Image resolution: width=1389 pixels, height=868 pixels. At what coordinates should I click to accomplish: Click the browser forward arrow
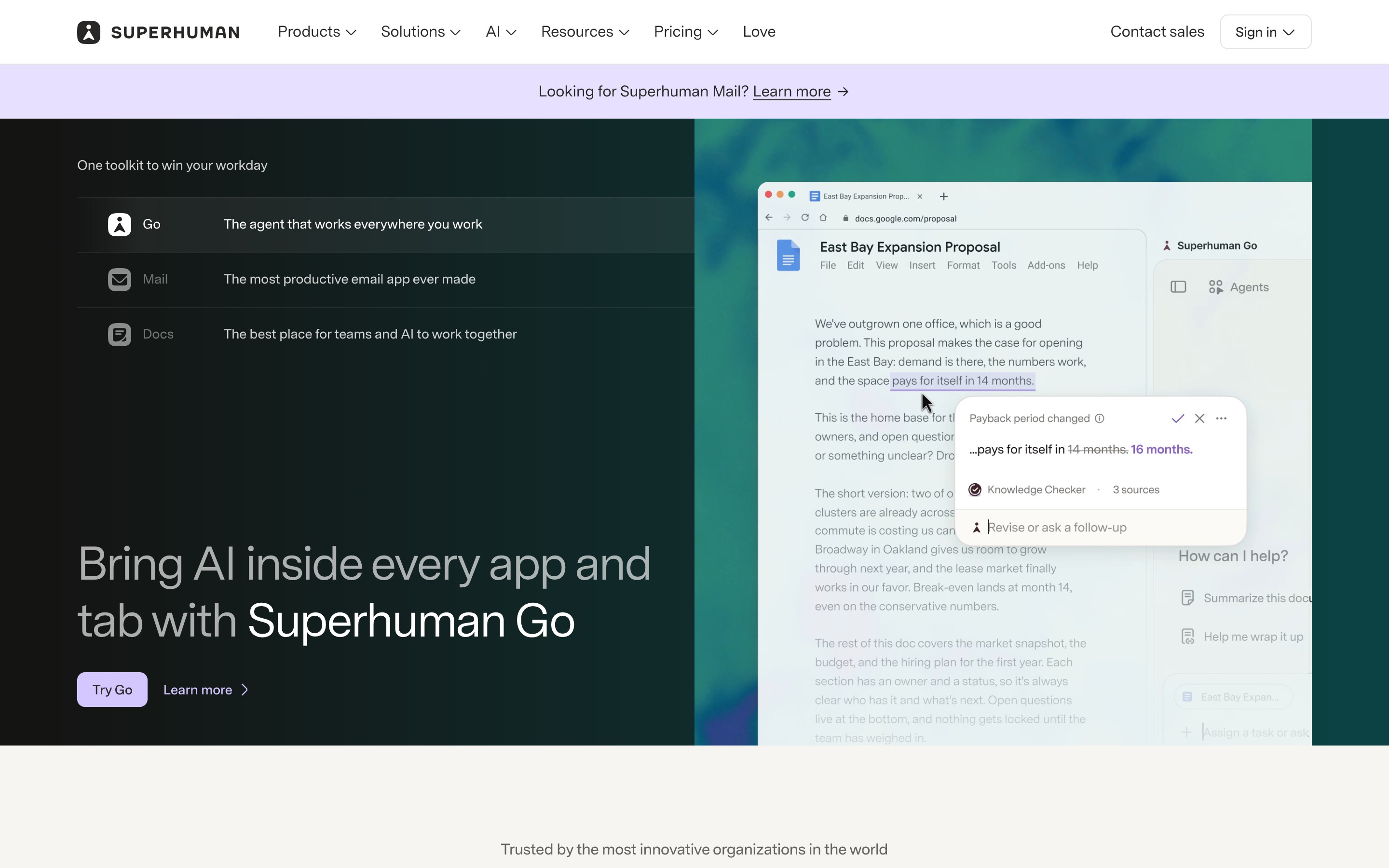[x=787, y=217]
